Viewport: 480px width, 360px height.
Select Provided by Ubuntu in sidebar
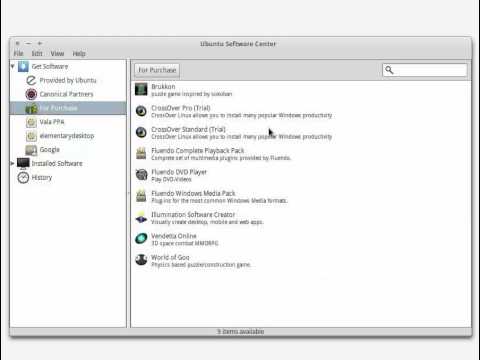pos(68,80)
